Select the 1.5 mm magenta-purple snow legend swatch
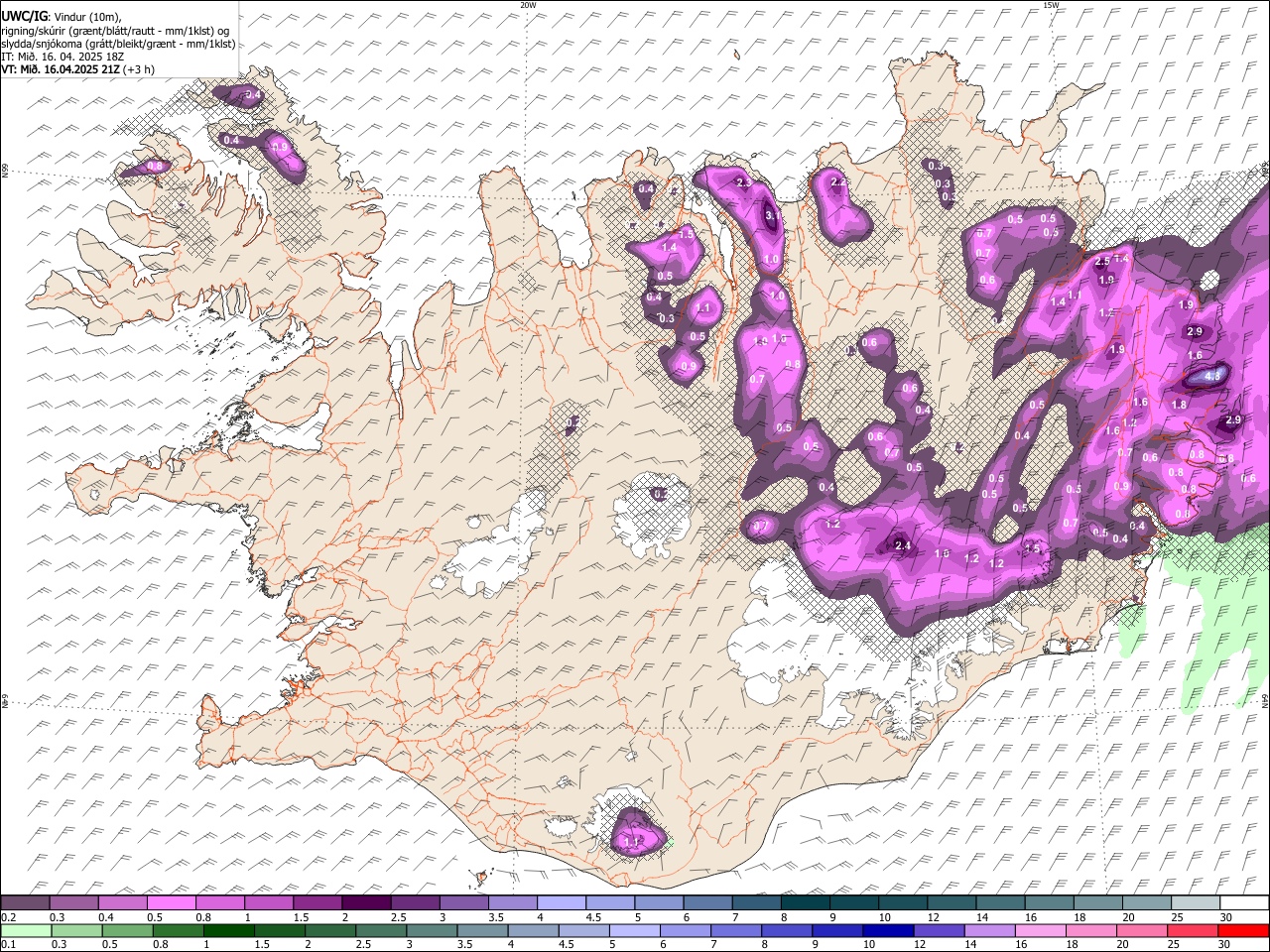The width and height of the screenshot is (1270, 952). coord(317,902)
